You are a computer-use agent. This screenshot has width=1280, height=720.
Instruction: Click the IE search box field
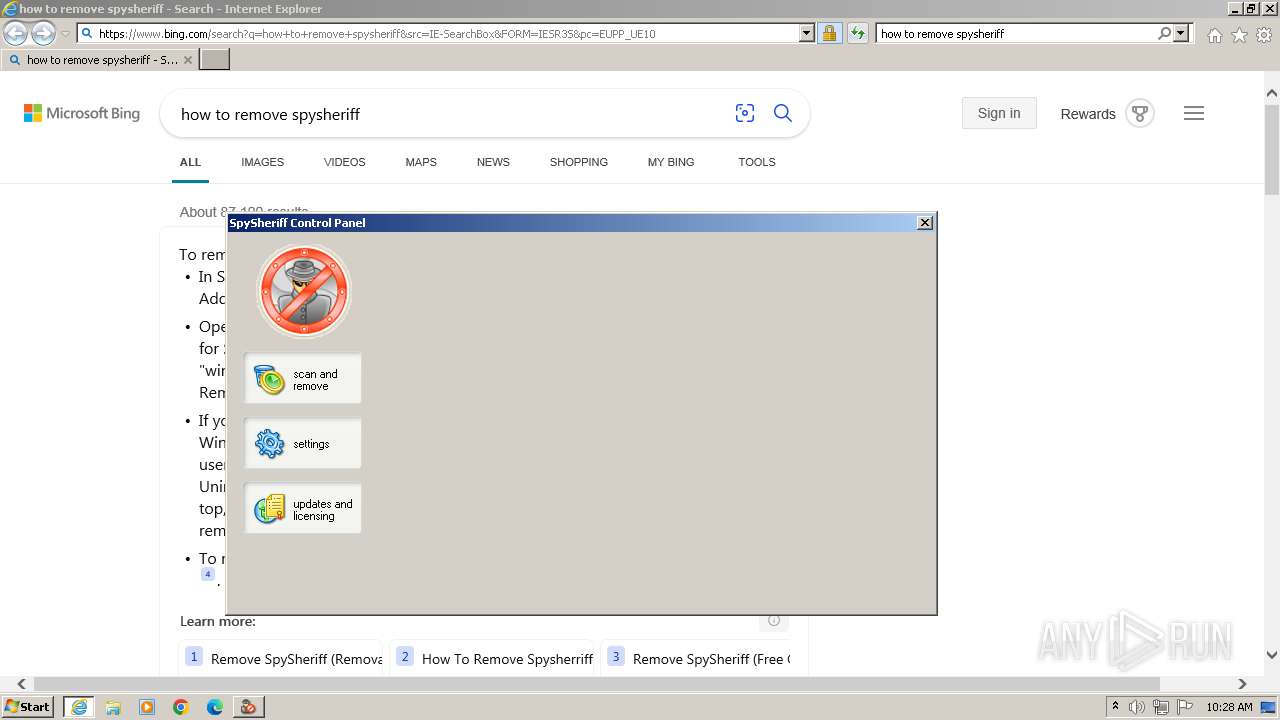click(1016, 33)
